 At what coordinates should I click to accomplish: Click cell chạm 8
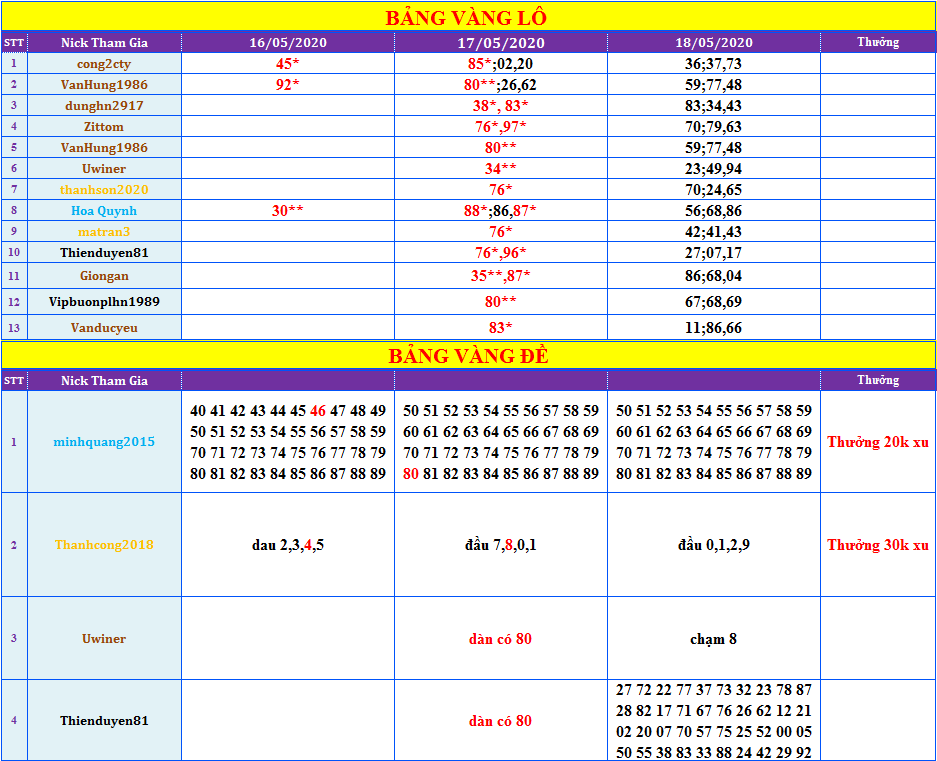coord(714,639)
